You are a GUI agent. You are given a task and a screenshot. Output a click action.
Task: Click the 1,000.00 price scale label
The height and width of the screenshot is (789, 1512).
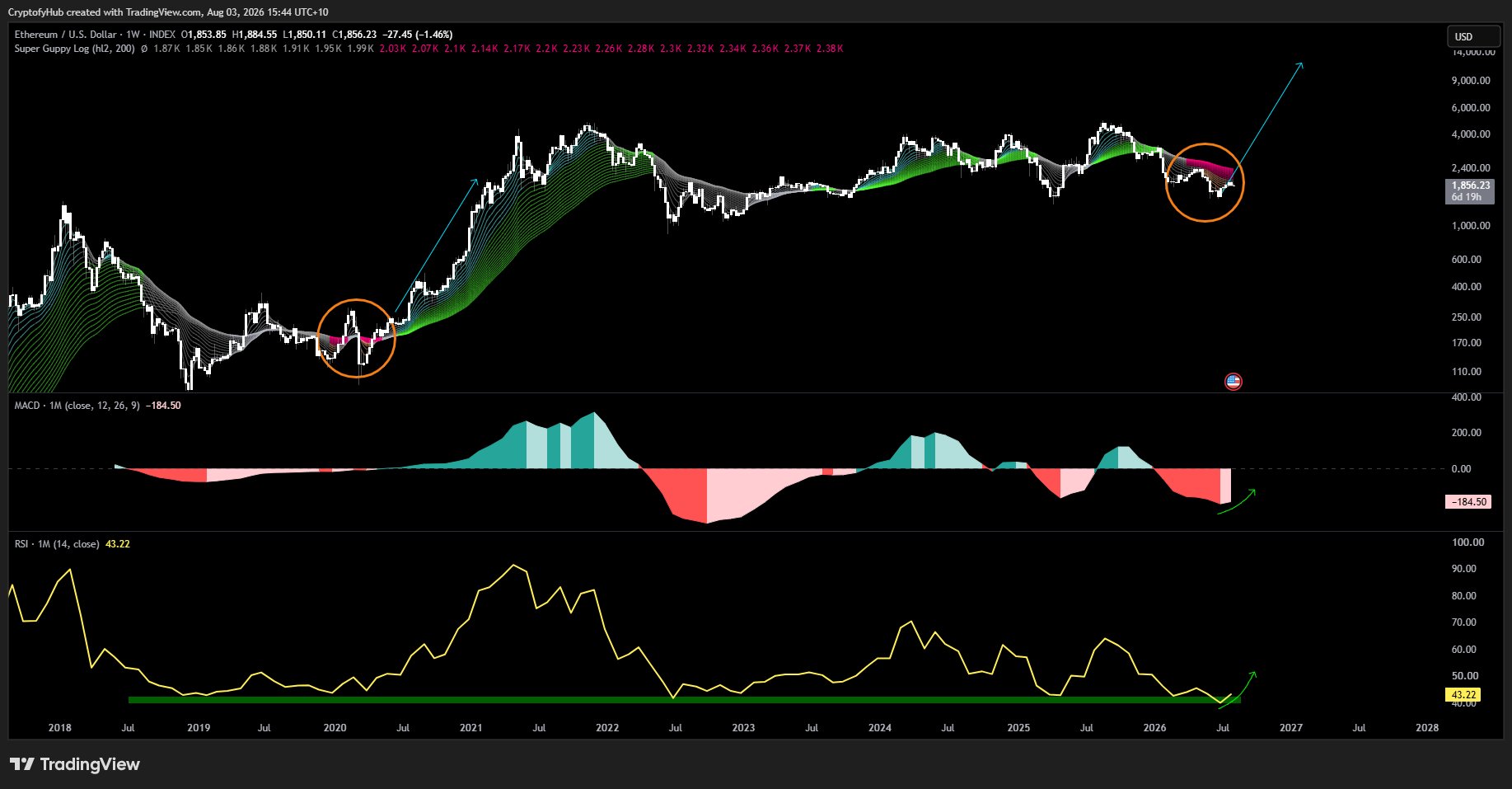click(x=1471, y=226)
